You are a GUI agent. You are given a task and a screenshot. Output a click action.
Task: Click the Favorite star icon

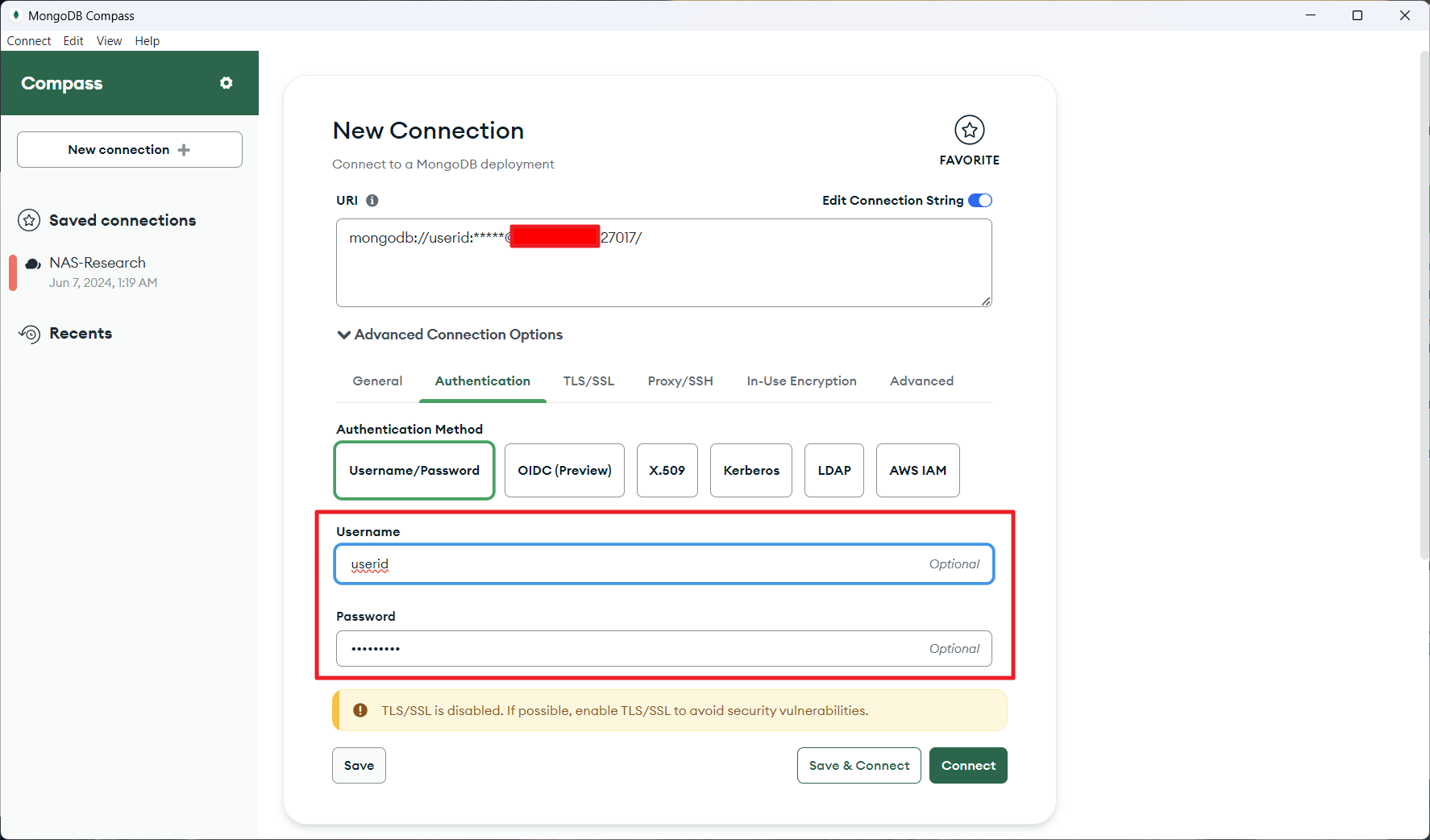[969, 130]
